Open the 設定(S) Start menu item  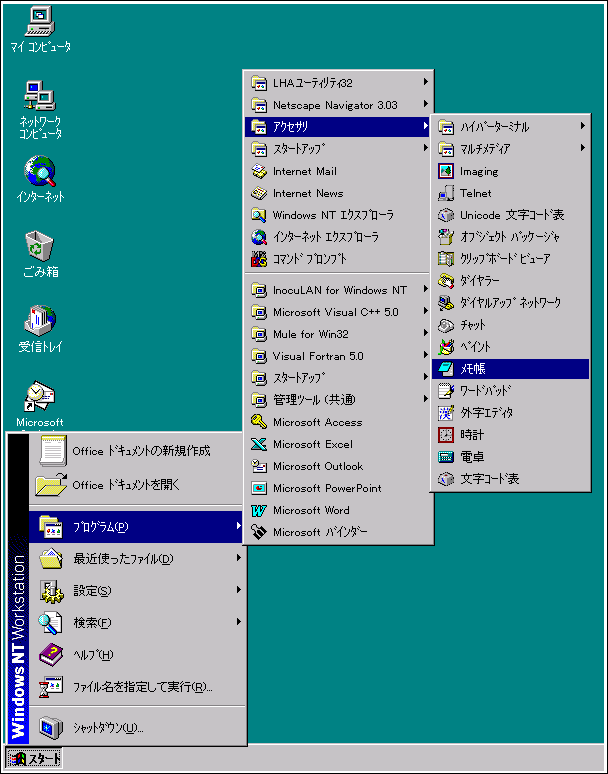137,591
